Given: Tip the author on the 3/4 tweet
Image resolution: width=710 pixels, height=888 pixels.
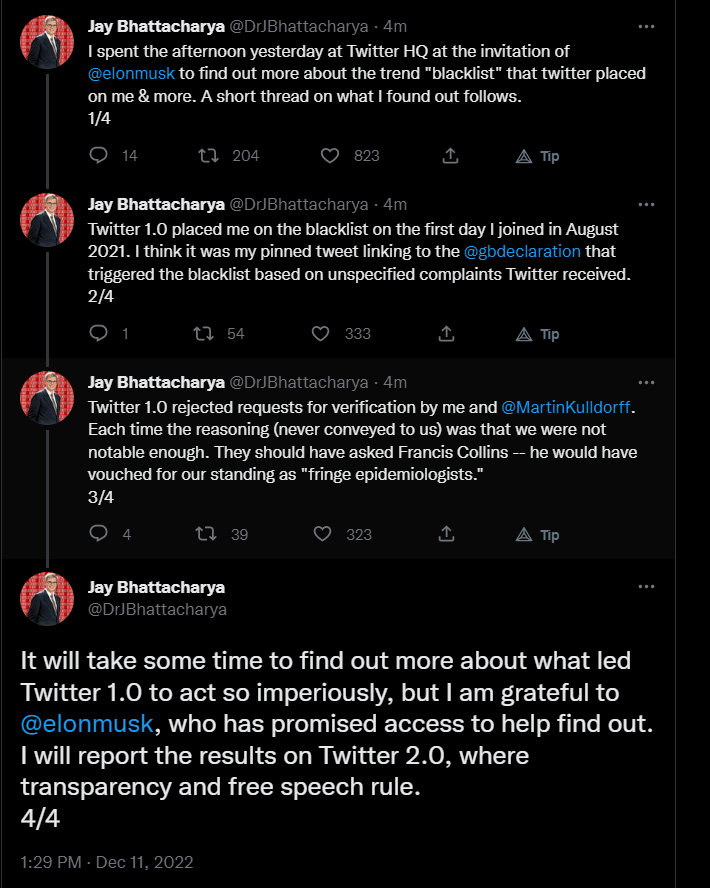Looking at the screenshot, I should click(x=537, y=535).
